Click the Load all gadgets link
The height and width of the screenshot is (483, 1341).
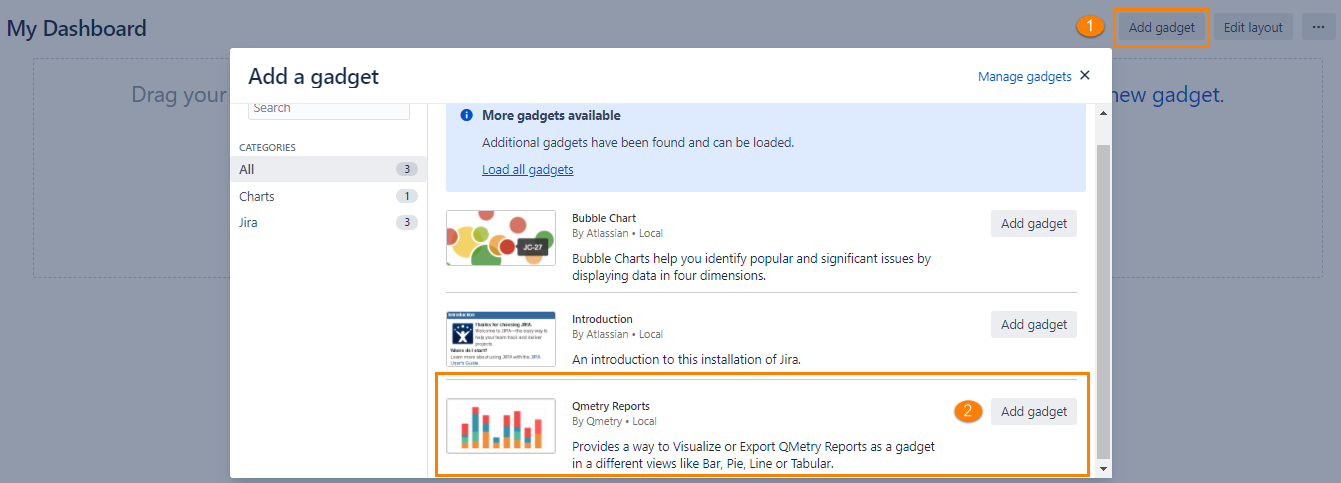527,169
